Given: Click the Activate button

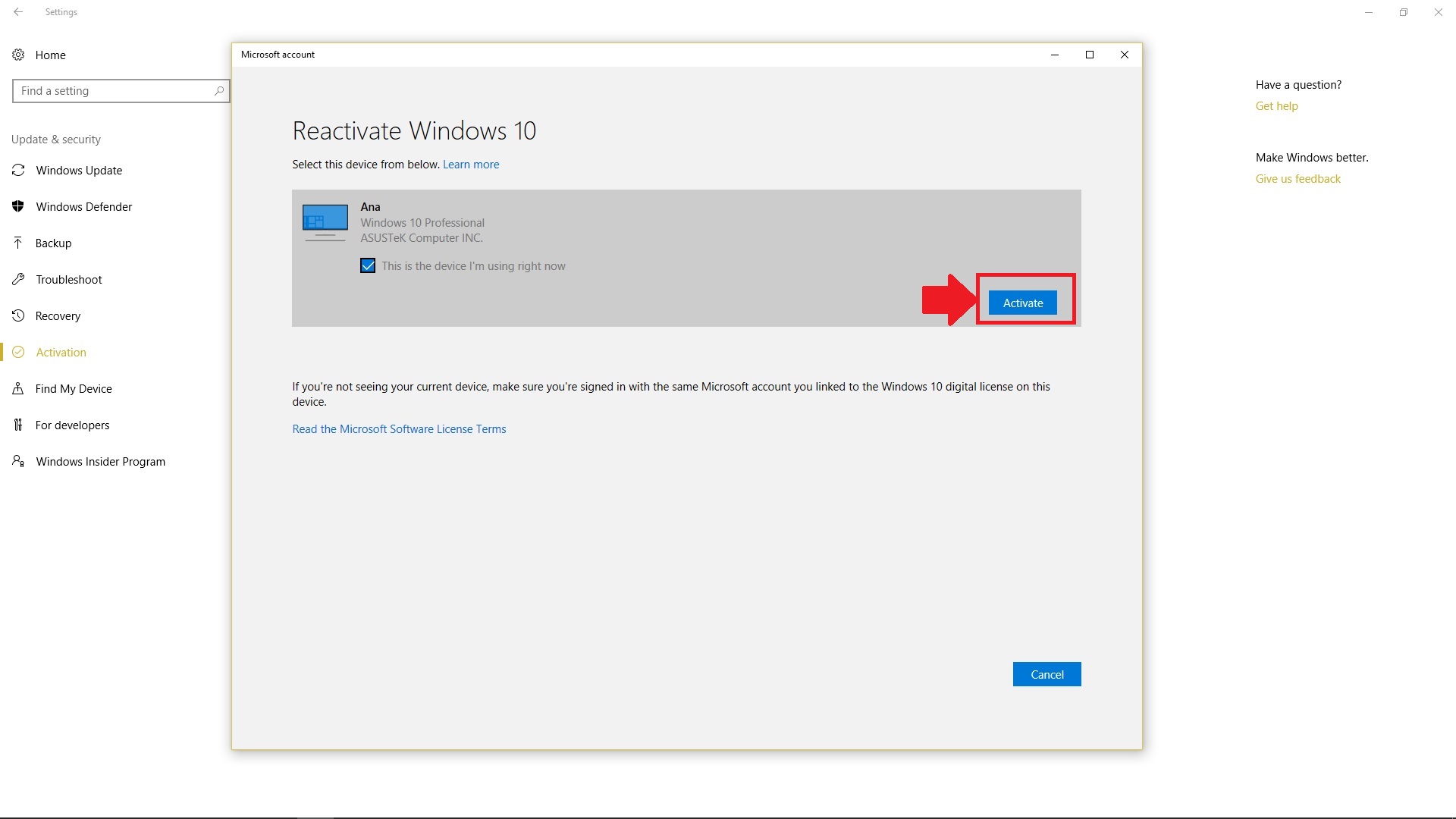Looking at the screenshot, I should click(x=1023, y=303).
